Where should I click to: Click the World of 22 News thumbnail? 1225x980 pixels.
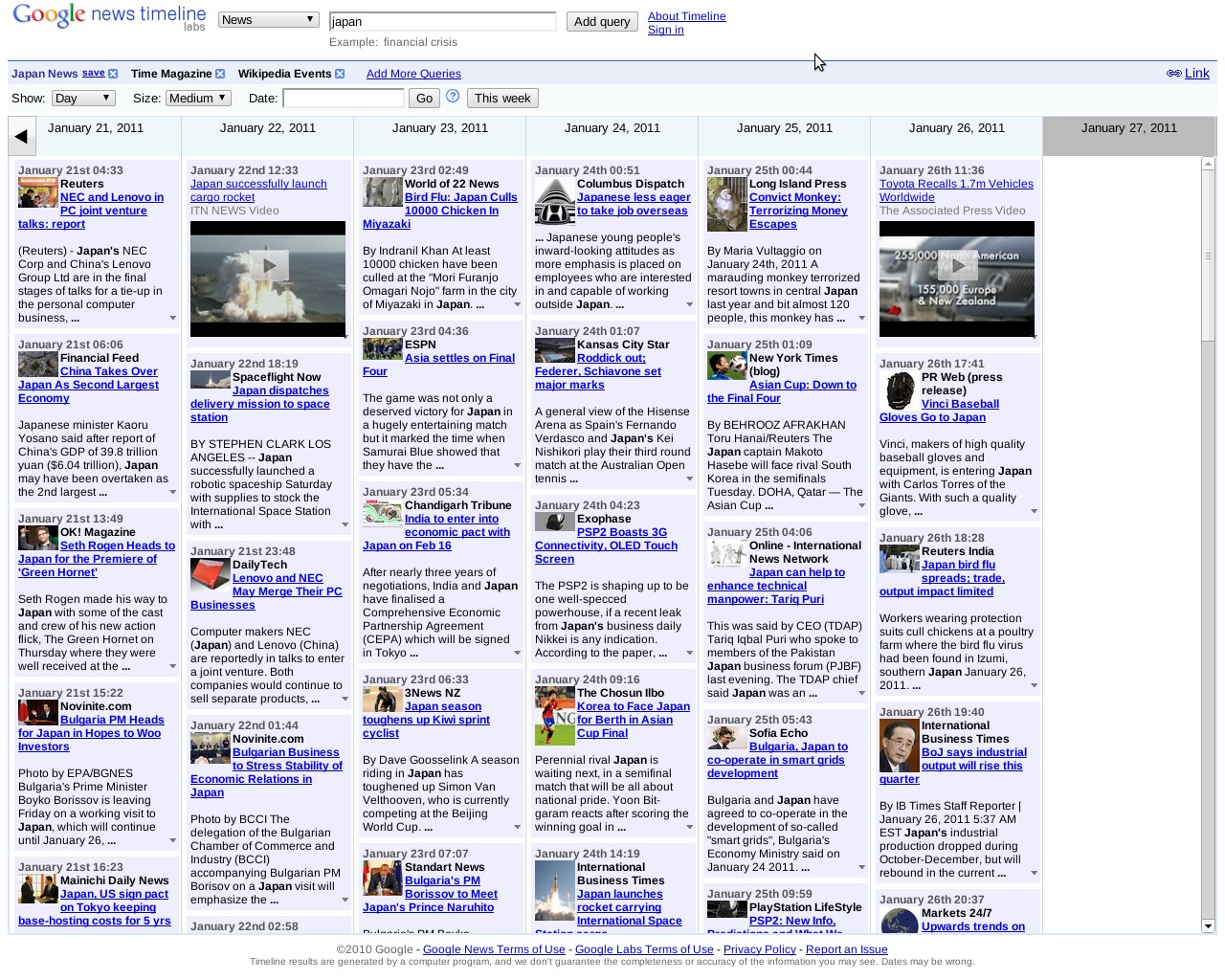[x=382, y=191]
